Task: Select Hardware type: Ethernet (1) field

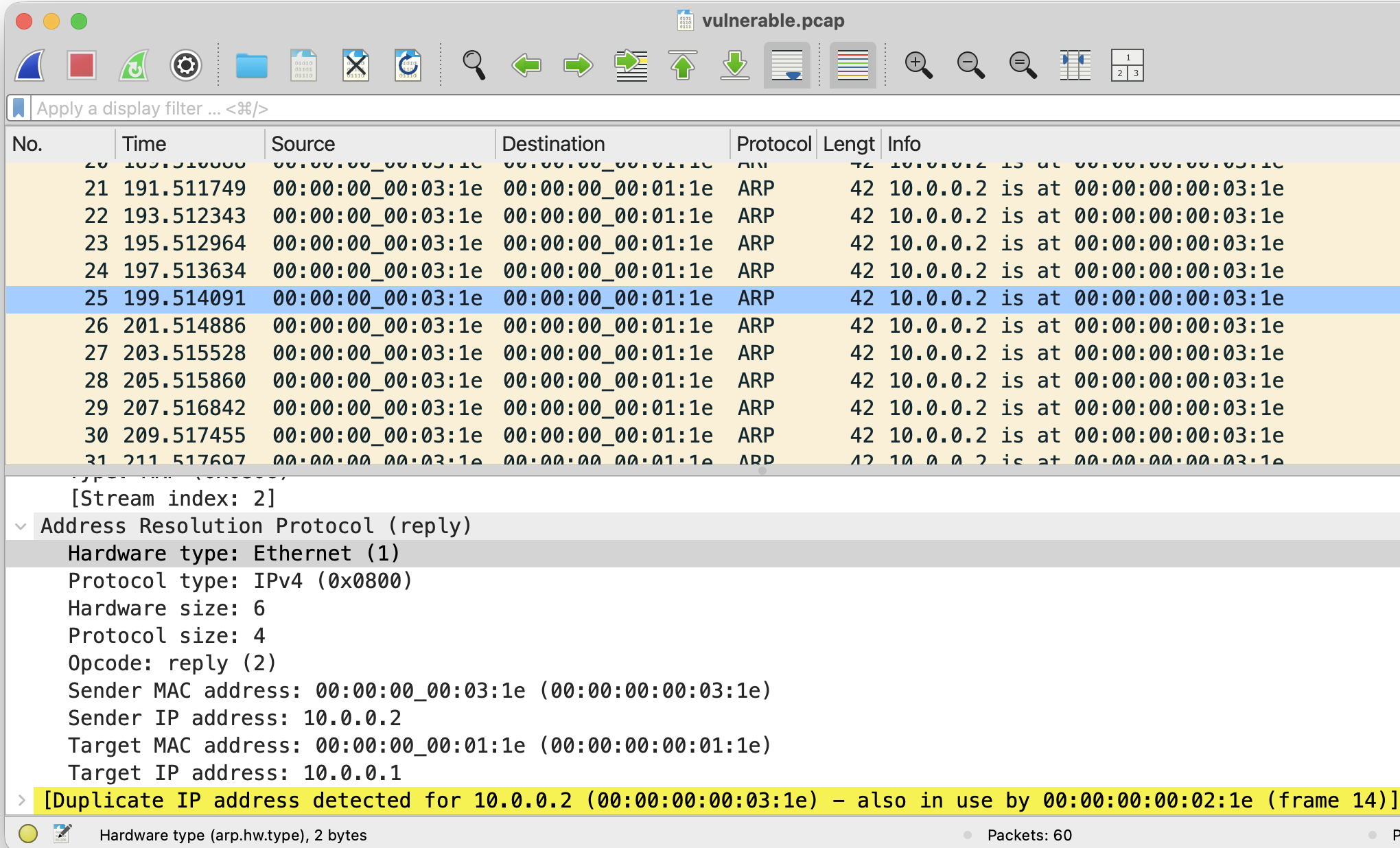Action: (x=703, y=554)
